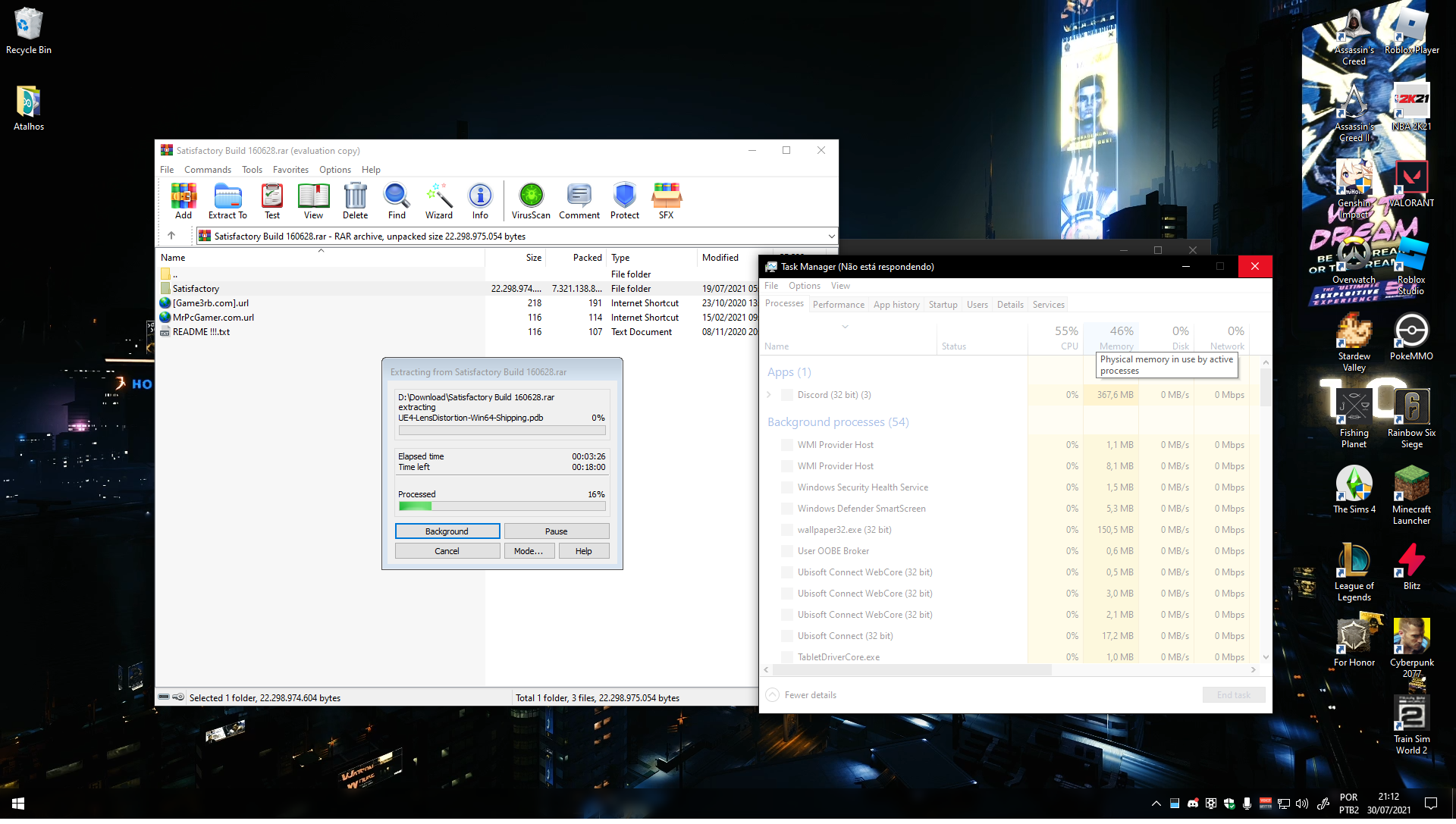Click the SFX toolbar icon

[x=667, y=201]
